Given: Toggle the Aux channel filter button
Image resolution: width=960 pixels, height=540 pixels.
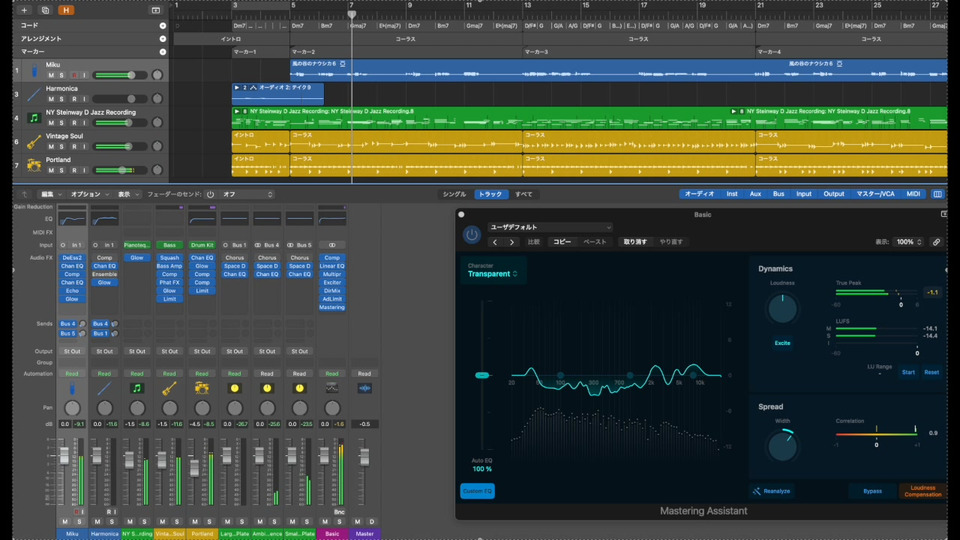Looking at the screenshot, I should tap(756, 193).
